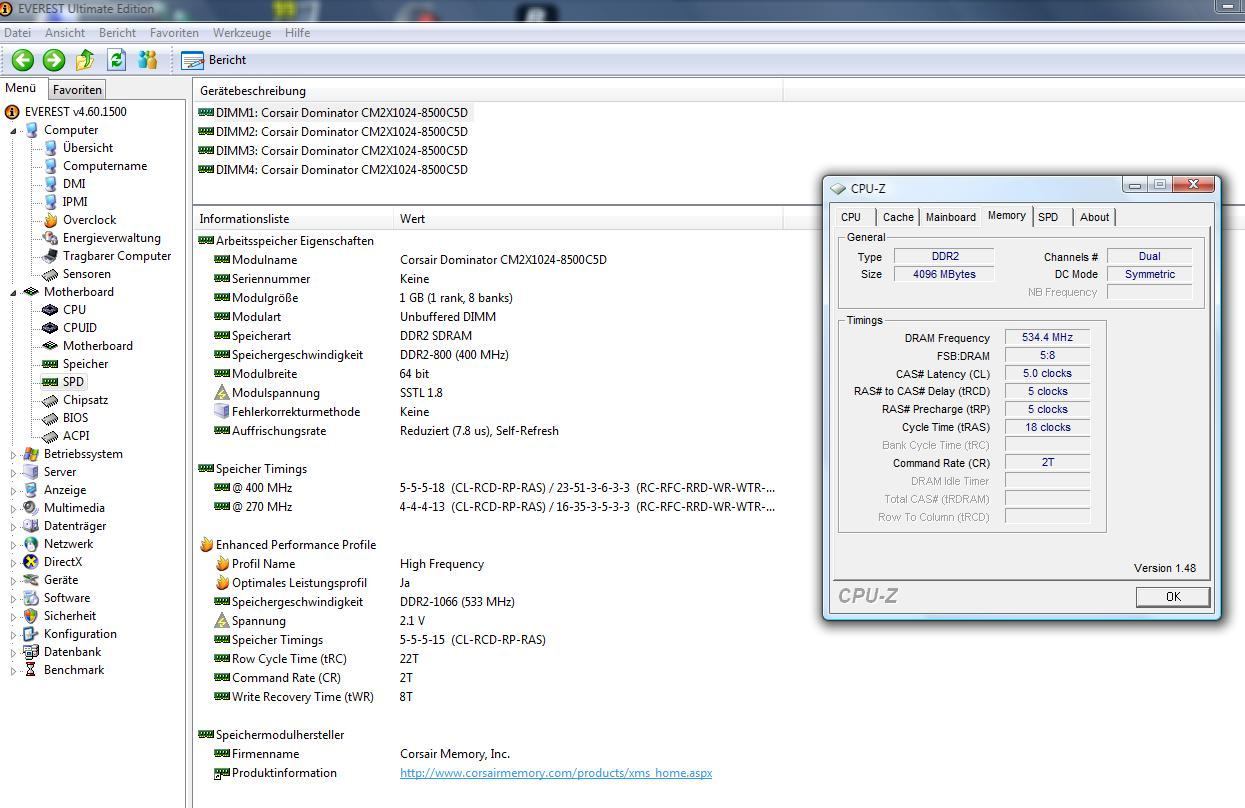Collapse the Motherboard tree node
Viewport: 1245px width, 808px height.
point(14,292)
